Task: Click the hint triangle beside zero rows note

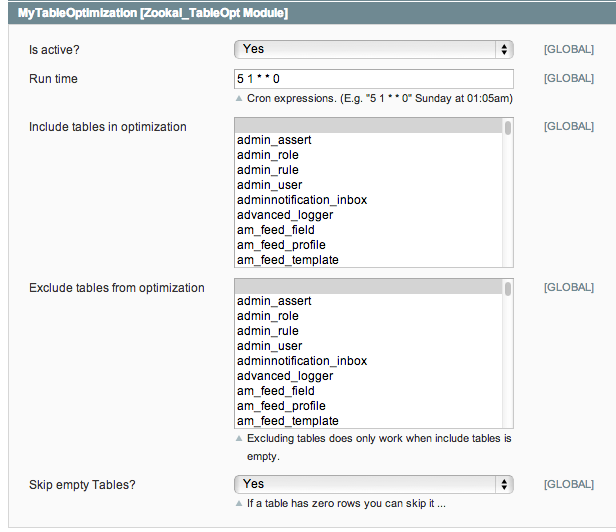Action: click(239, 503)
